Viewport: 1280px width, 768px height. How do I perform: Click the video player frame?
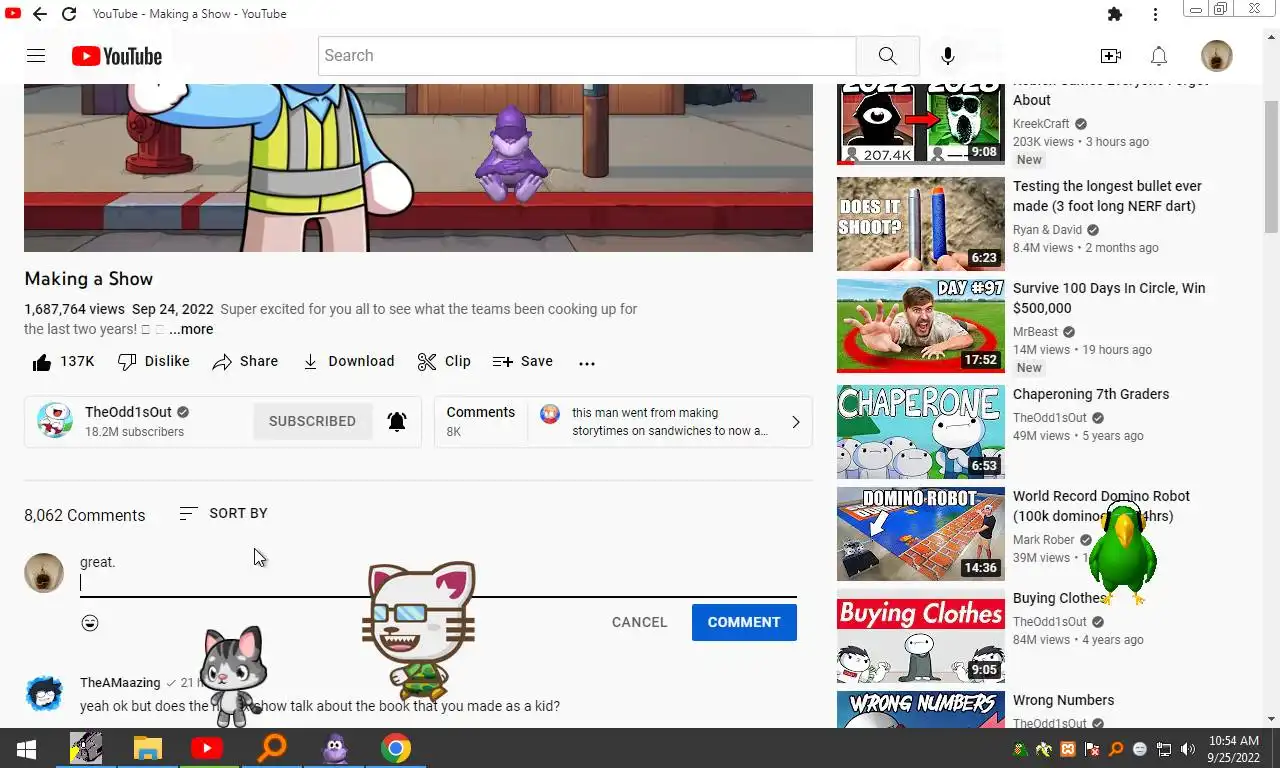(x=418, y=167)
